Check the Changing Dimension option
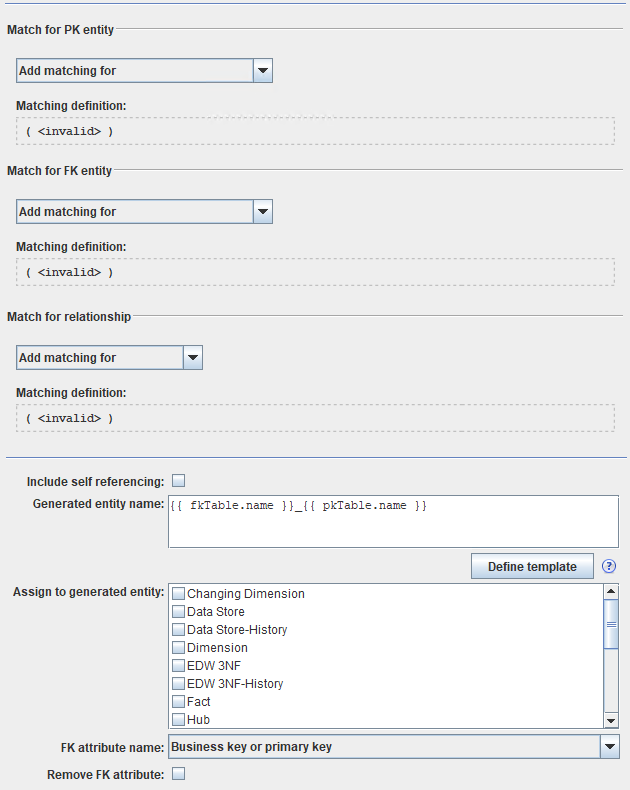 point(179,594)
